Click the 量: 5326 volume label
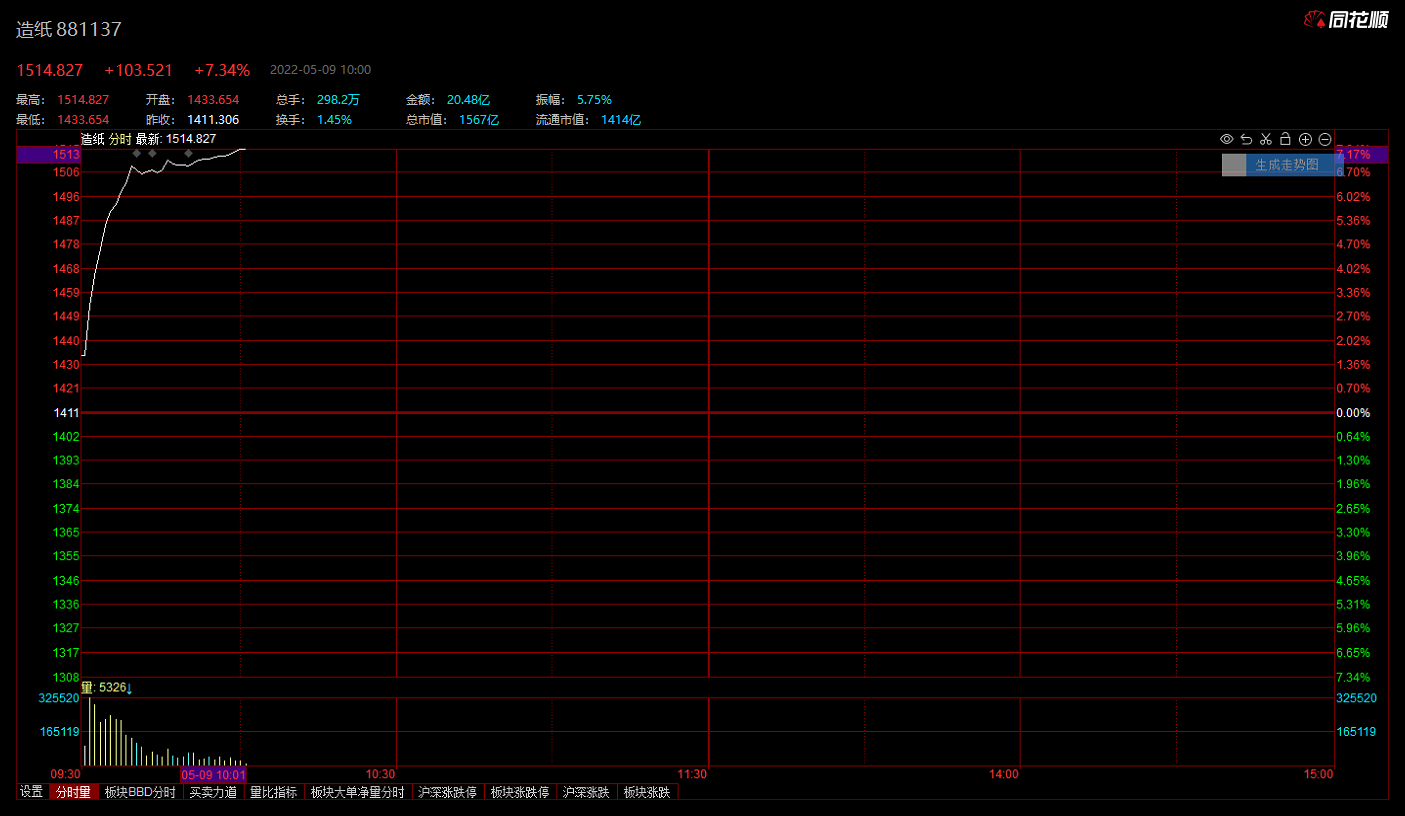 tap(106, 688)
